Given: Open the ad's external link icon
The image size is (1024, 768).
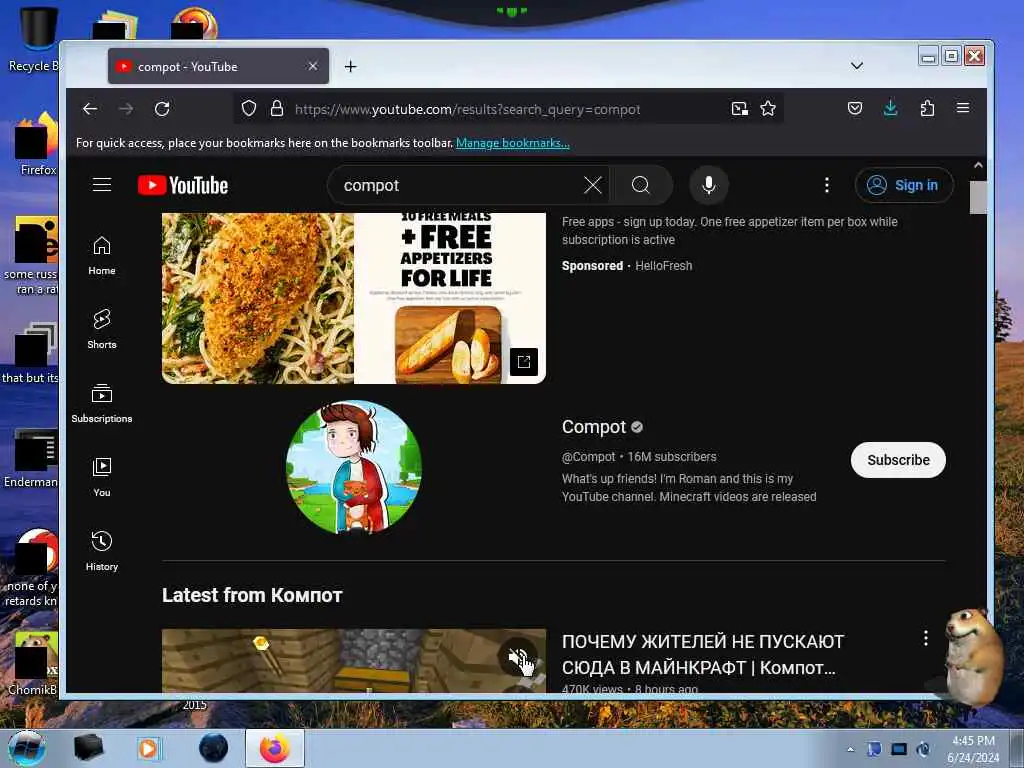Looking at the screenshot, I should click(524, 362).
